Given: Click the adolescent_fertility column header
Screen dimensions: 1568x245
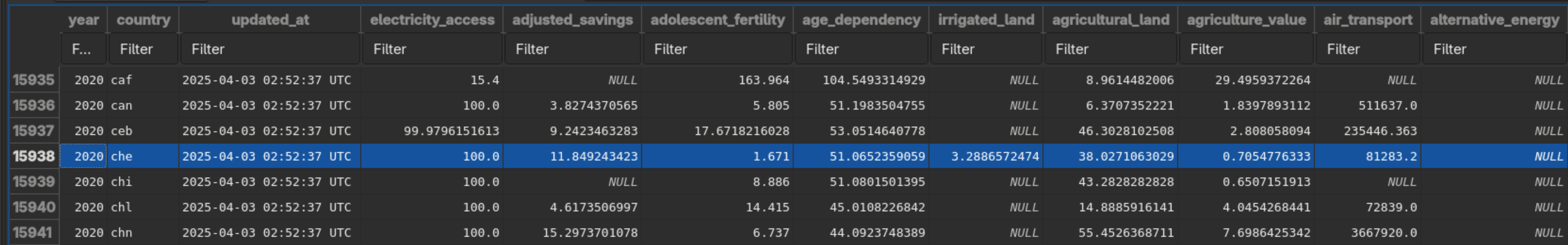Looking at the screenshot, I should point(717,20).
